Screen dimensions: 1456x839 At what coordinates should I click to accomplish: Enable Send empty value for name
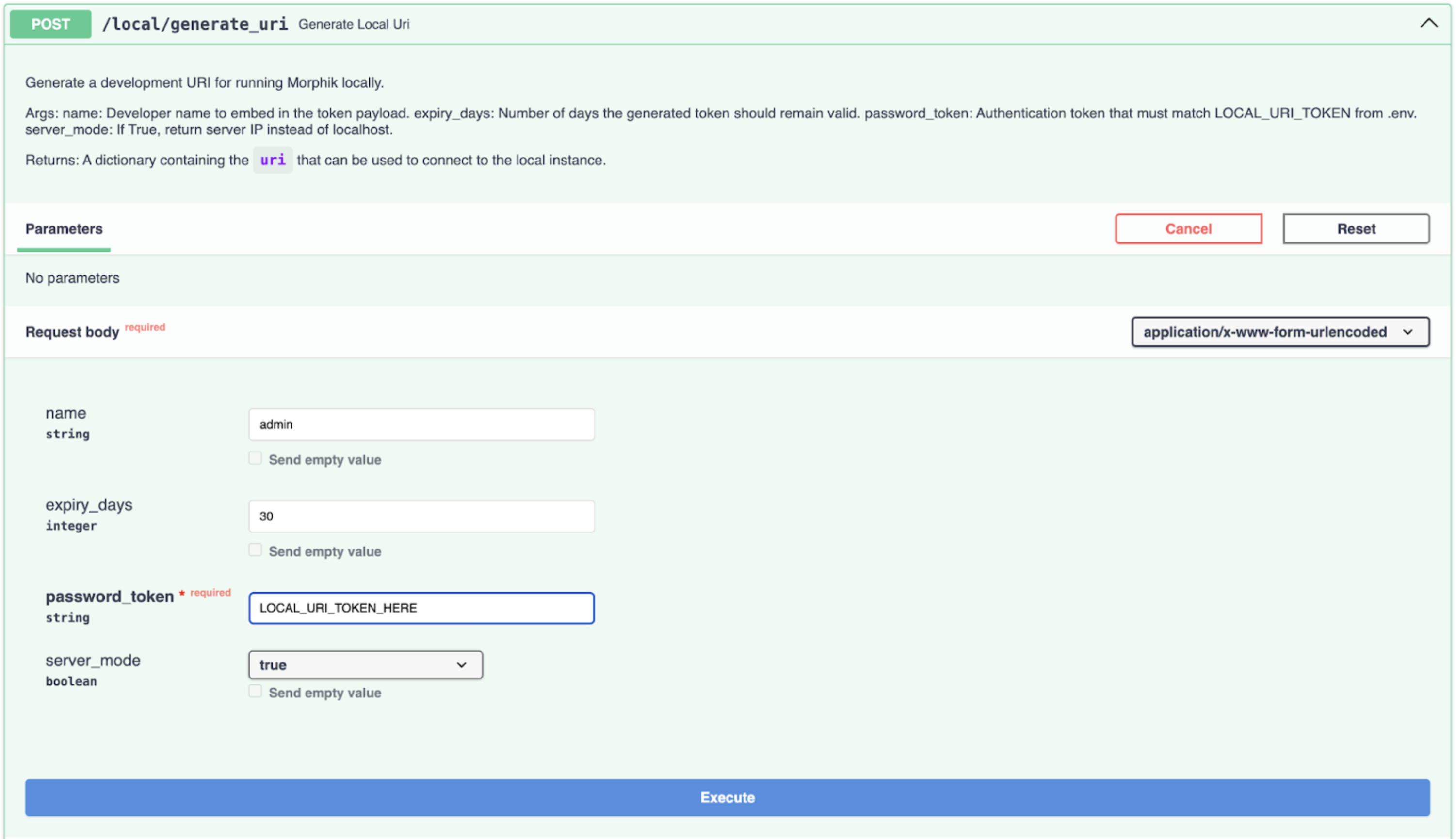click(255, 457)
